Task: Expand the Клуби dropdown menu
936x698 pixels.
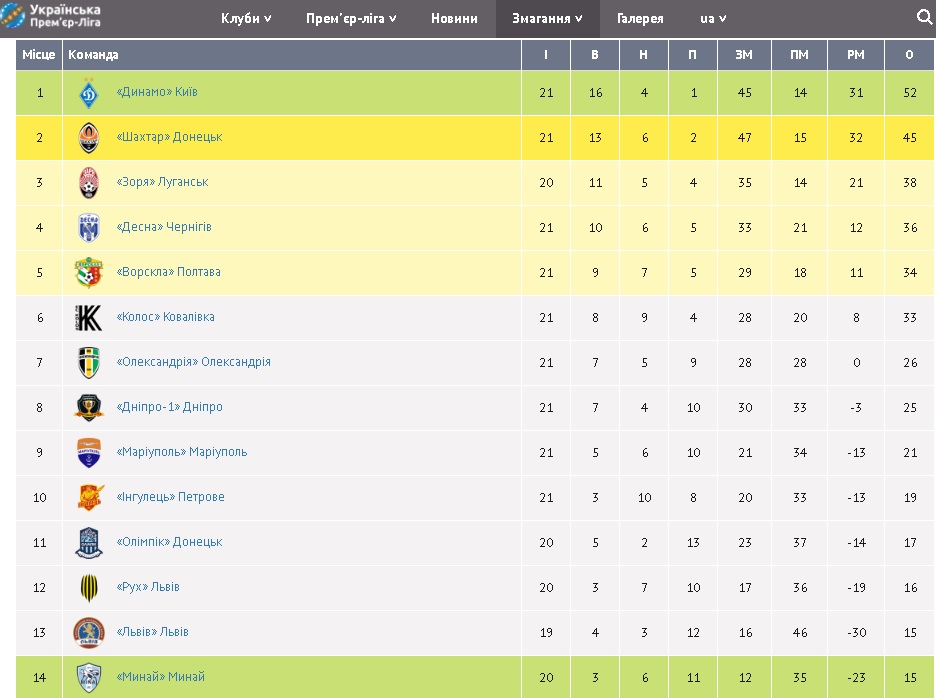Action: tap(246, 19)
